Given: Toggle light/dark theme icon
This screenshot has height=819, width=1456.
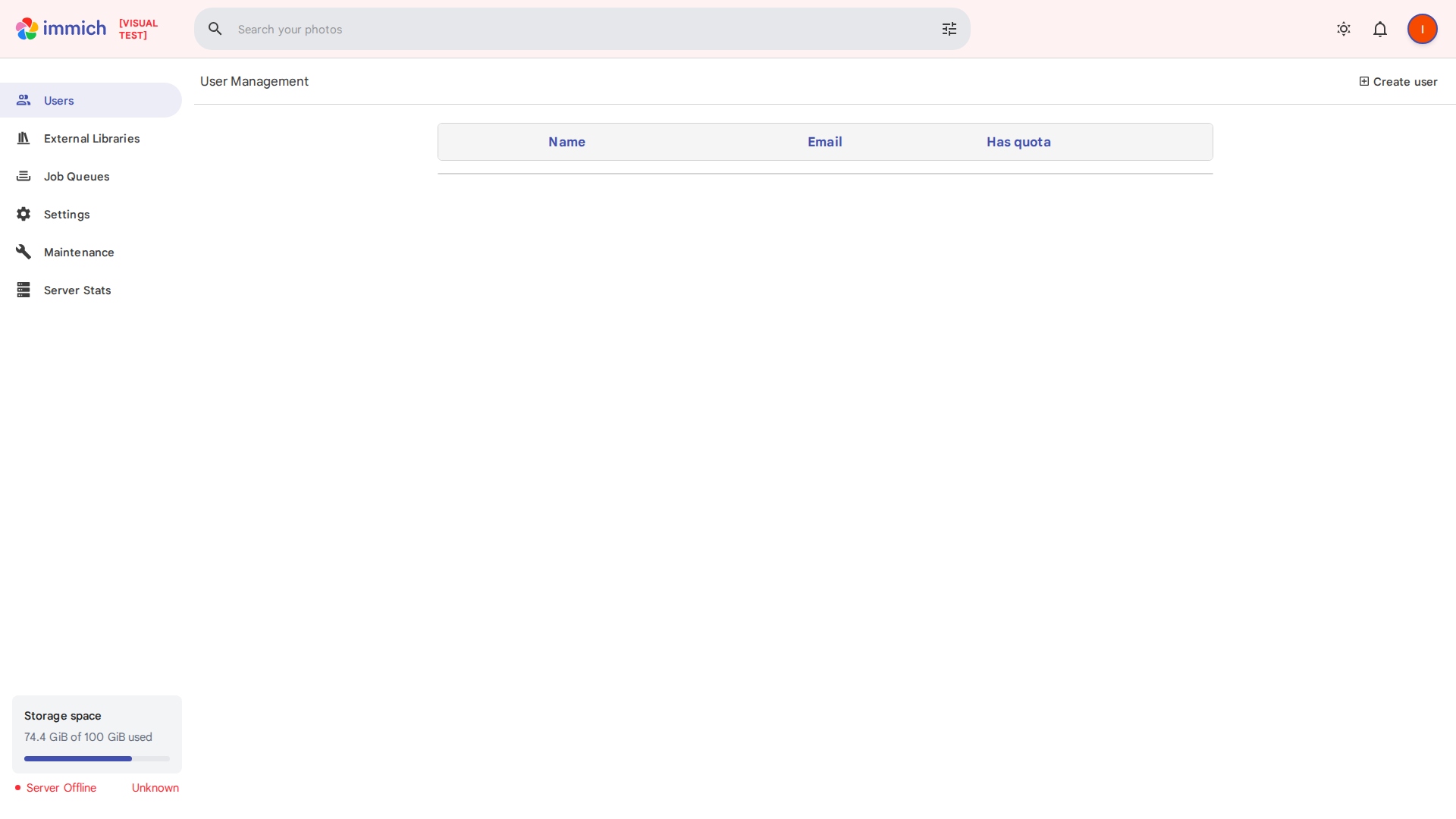Looking at the screenshot, I should tap(1344, 29).
